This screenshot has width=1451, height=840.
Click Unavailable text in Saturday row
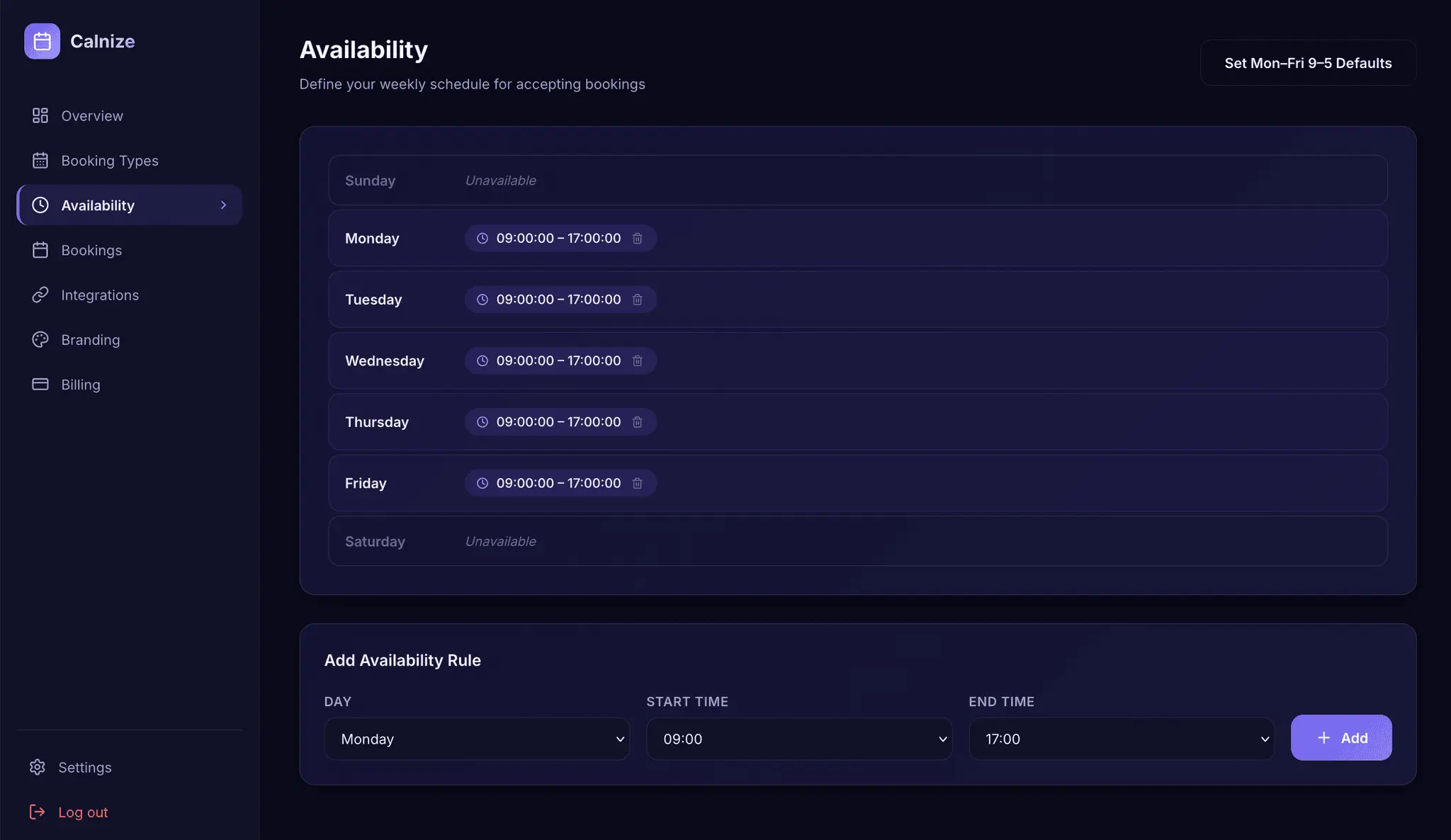(500, 541)
